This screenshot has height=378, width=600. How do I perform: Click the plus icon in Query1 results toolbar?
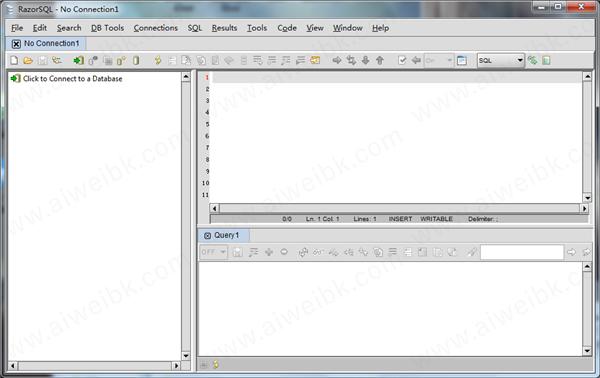click(269, 252)
